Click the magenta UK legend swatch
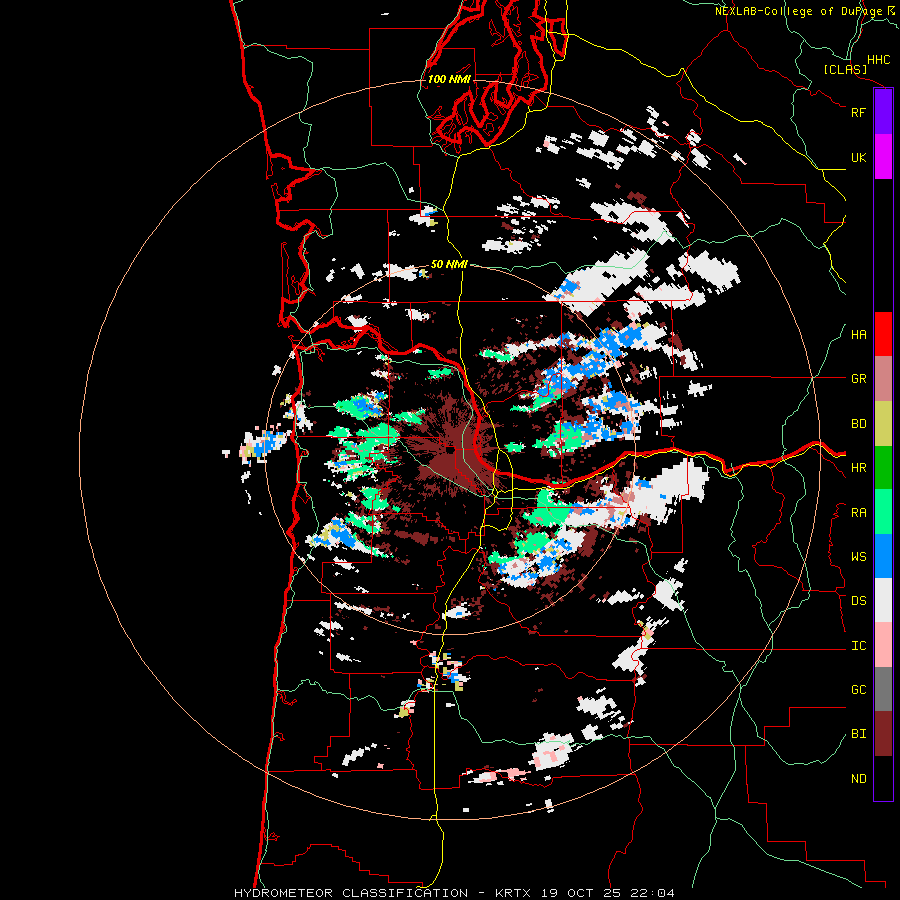 (x=883, y=157)
